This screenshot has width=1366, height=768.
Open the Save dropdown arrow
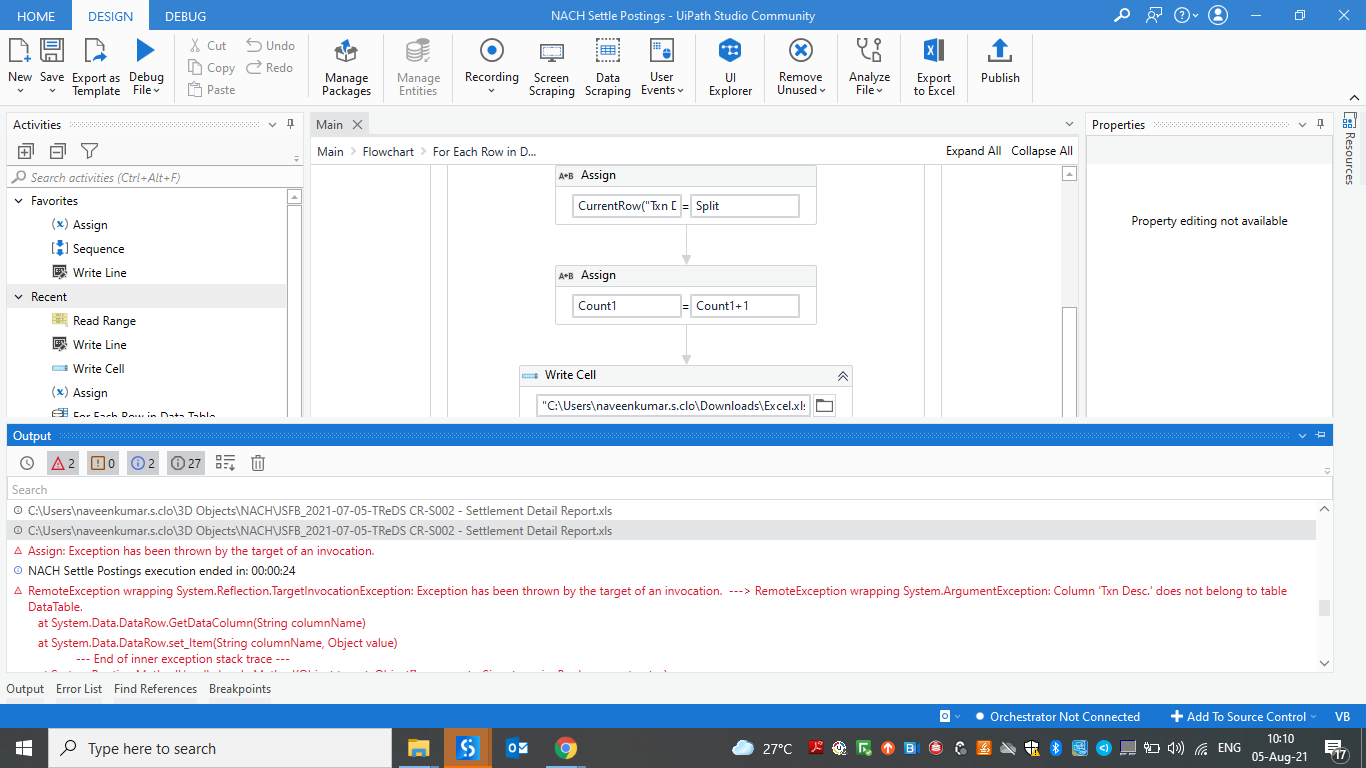52,91
